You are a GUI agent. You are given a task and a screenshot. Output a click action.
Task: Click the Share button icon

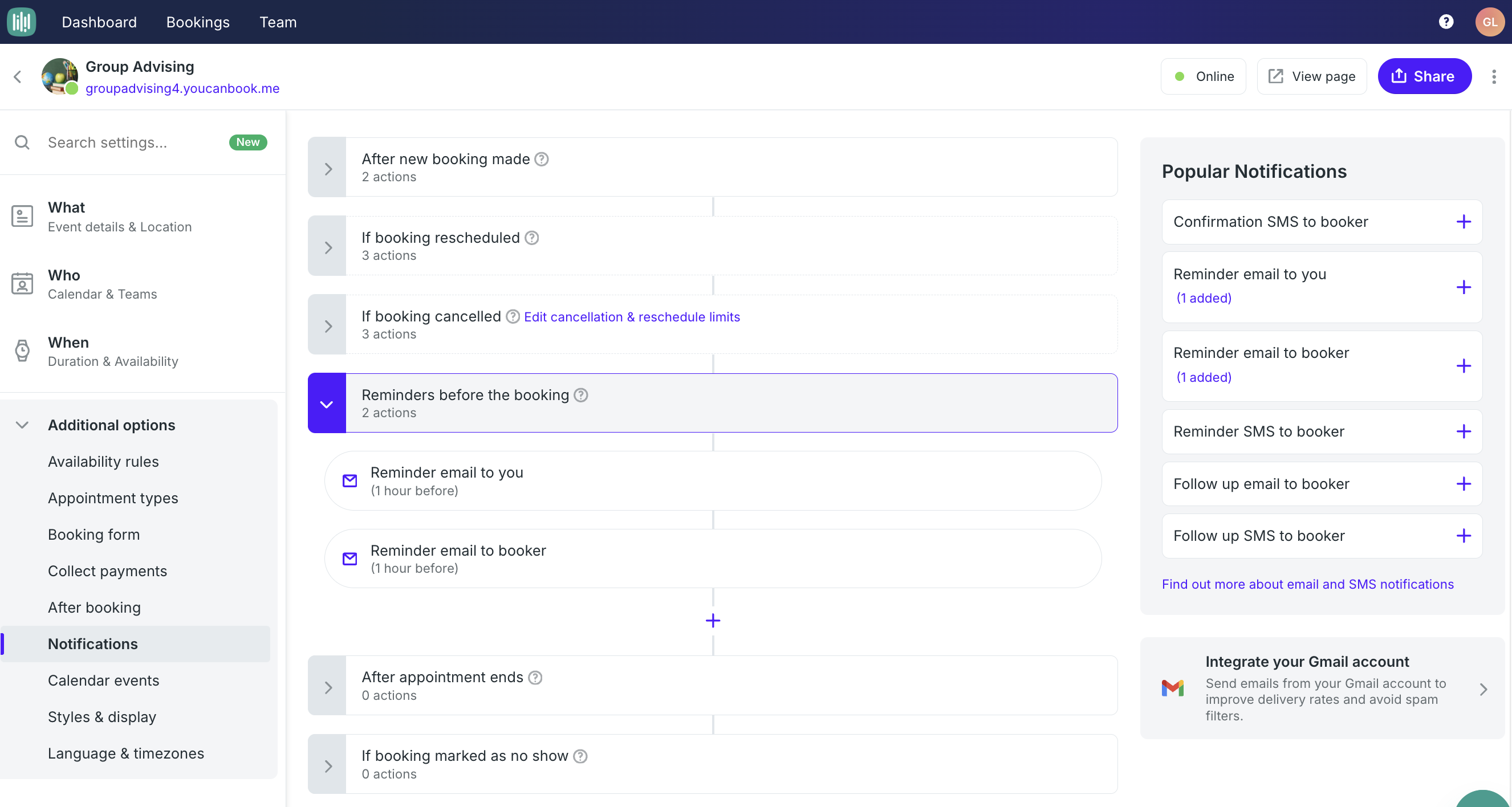point(1399,76)
